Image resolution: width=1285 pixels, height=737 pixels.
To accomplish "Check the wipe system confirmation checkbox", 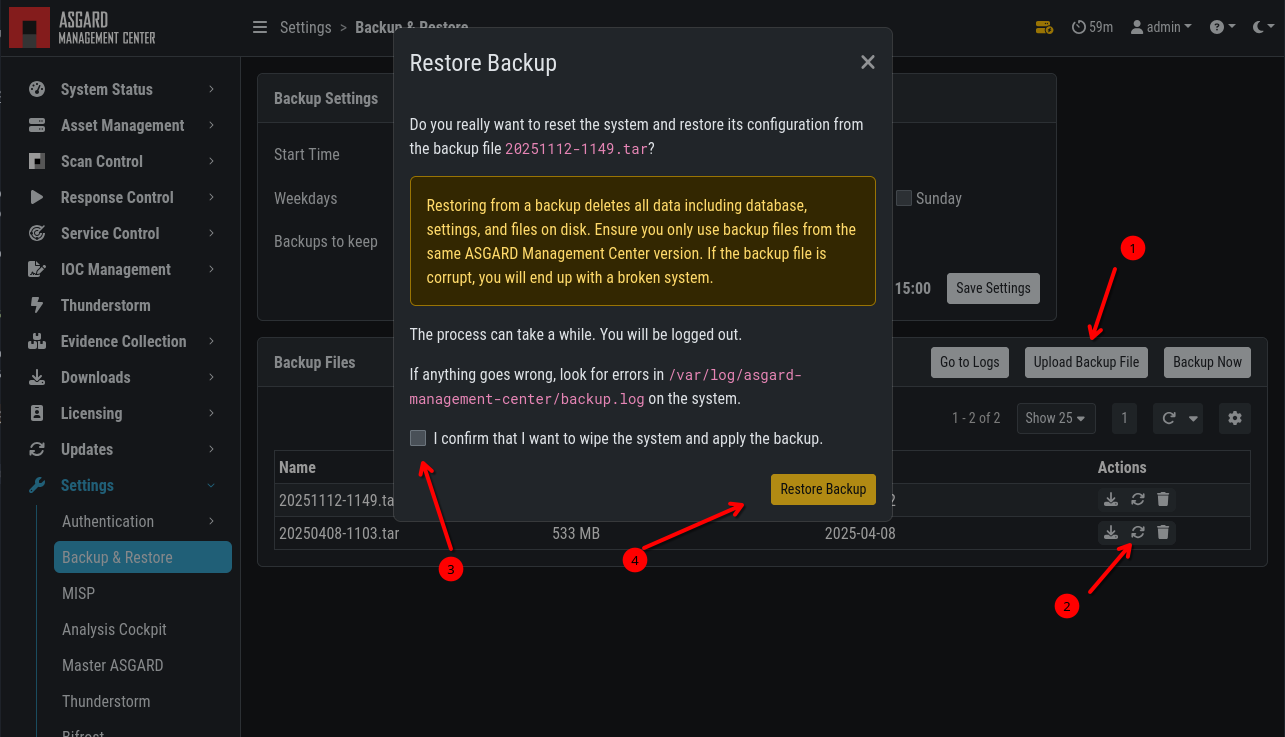I will point(418,438).
